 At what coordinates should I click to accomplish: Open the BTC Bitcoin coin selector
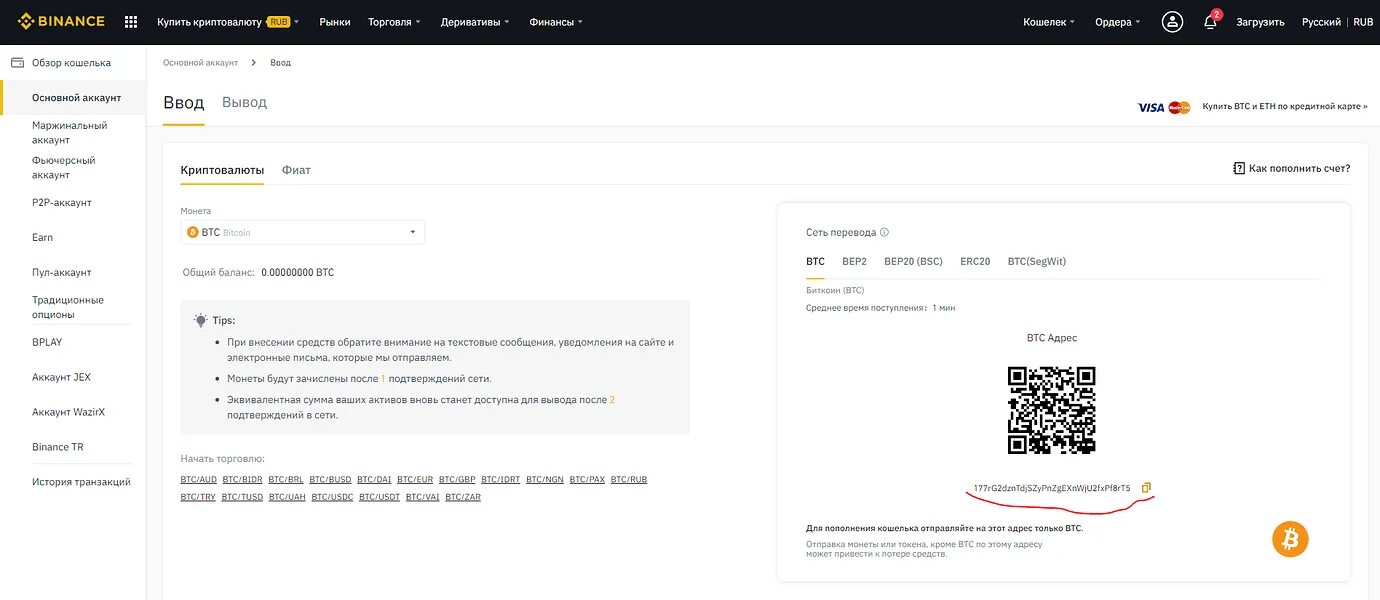coord(303,232)
